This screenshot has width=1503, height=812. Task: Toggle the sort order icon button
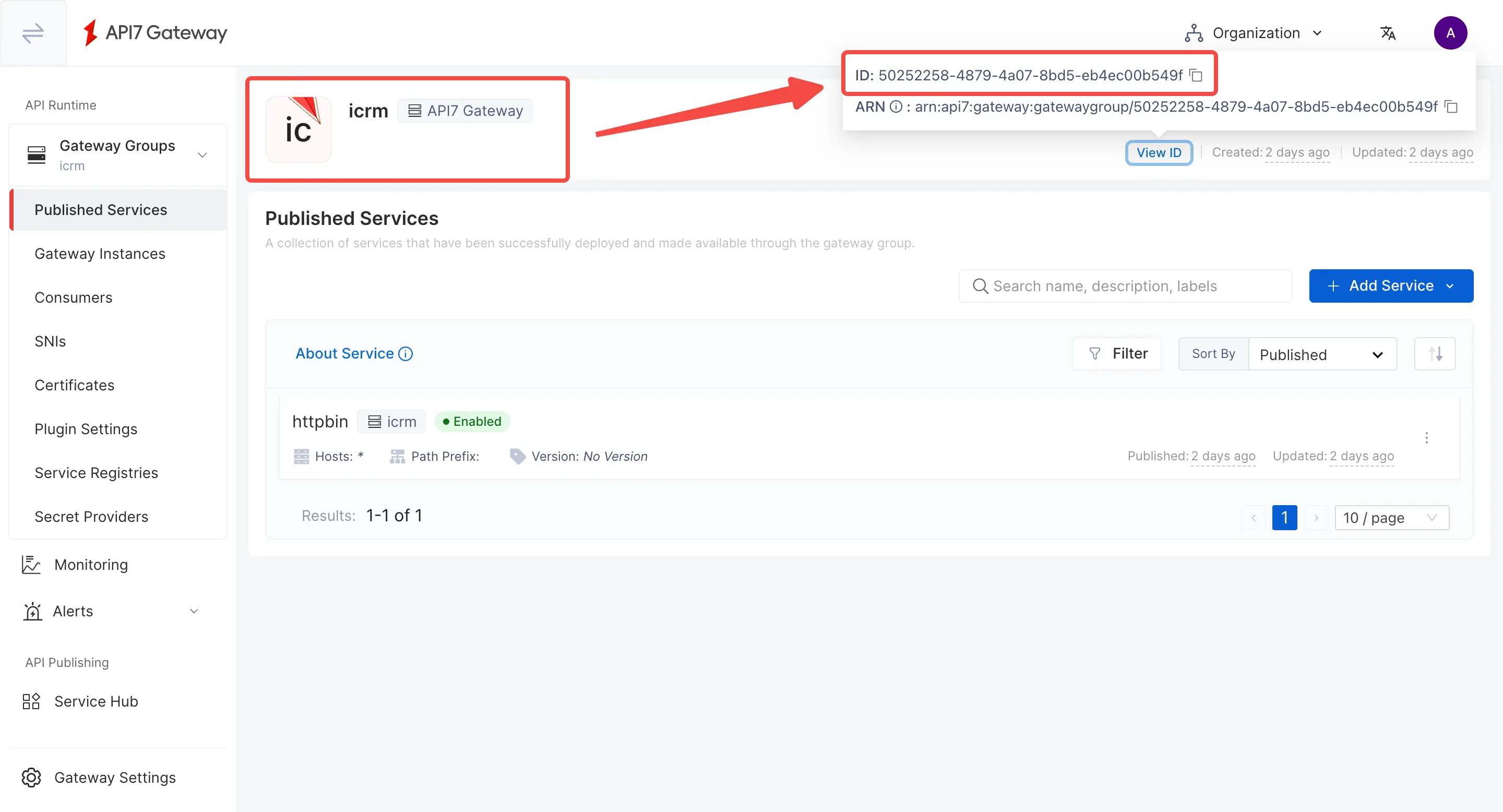(1435, 353)
